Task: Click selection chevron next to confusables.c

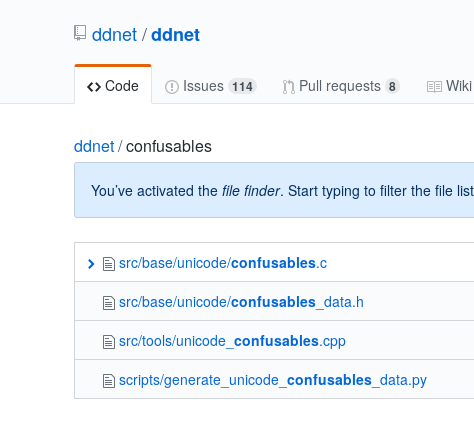Action: tap(91, 264)
